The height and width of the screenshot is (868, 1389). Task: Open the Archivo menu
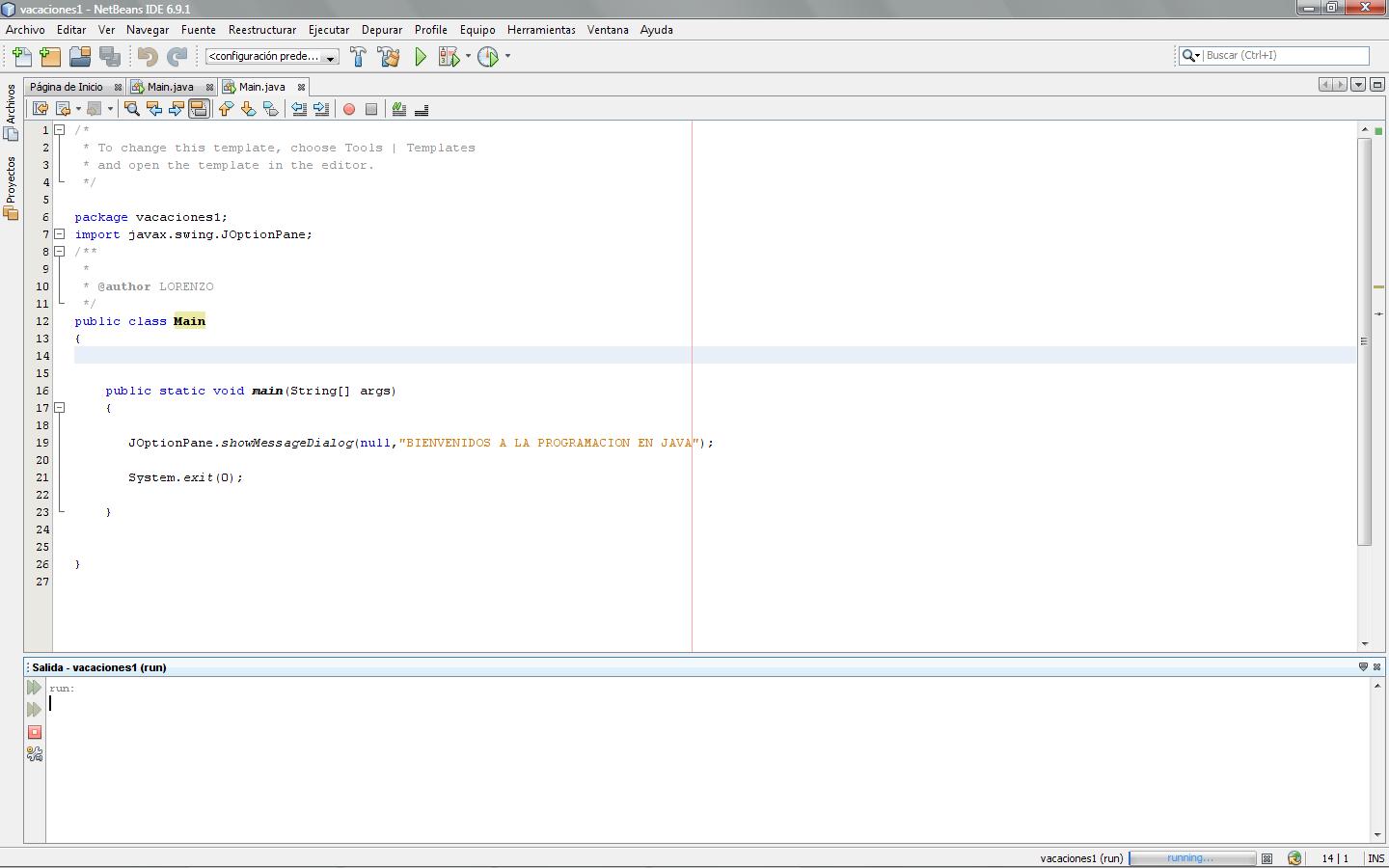tap(25, 30)
